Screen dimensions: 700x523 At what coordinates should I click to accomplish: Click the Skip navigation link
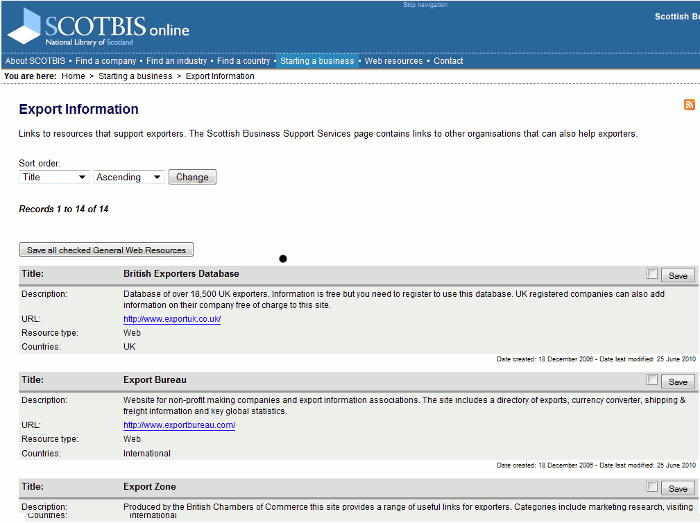click(425, 4)
